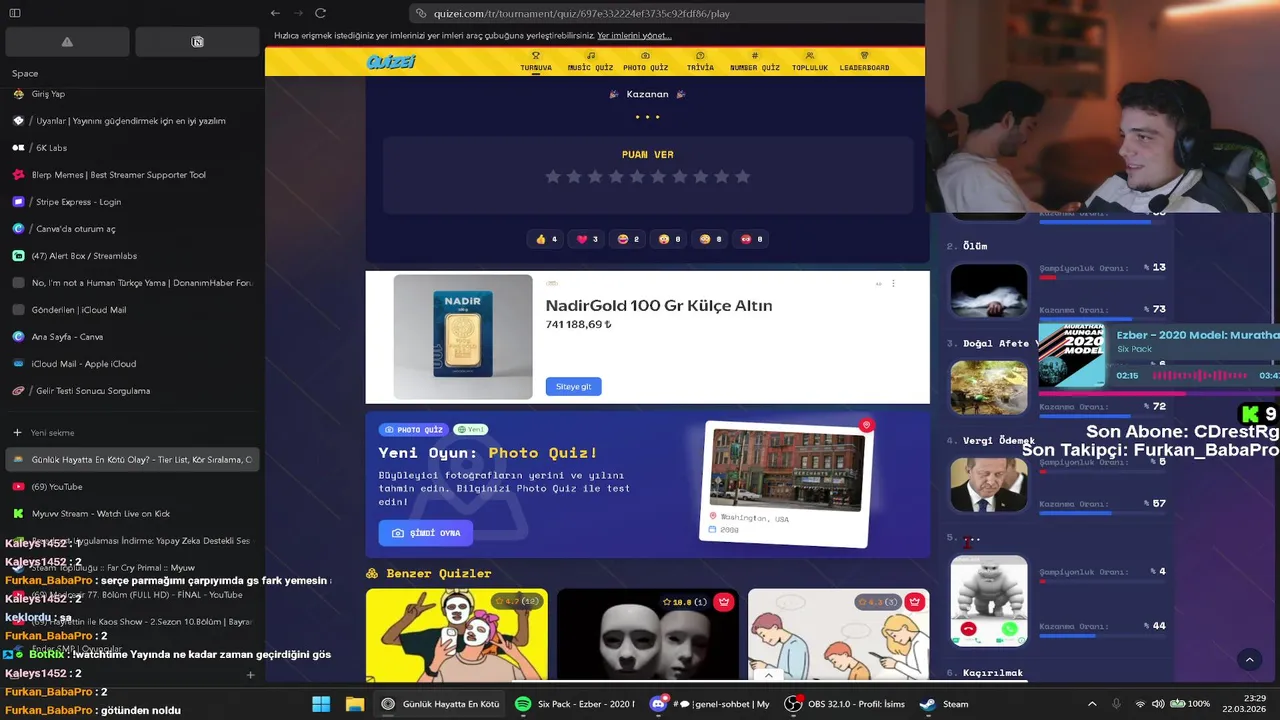
Task: Open the Leaderboard tab
Action: point(864,62)
